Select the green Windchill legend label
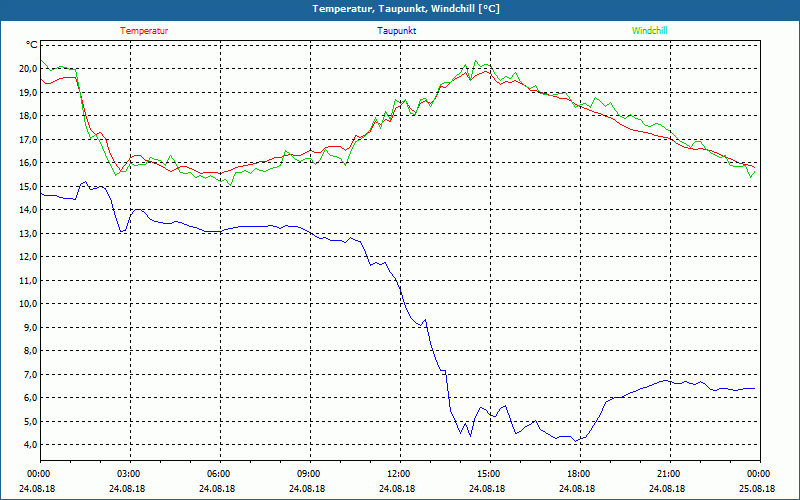This screenshot has height=500, width=800. pos(649,31)
